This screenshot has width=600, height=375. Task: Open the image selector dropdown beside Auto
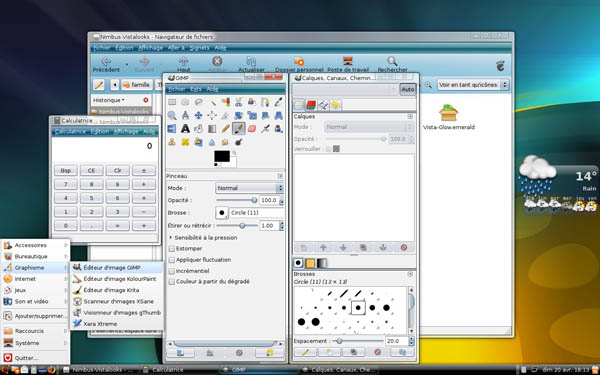[345, 89]
